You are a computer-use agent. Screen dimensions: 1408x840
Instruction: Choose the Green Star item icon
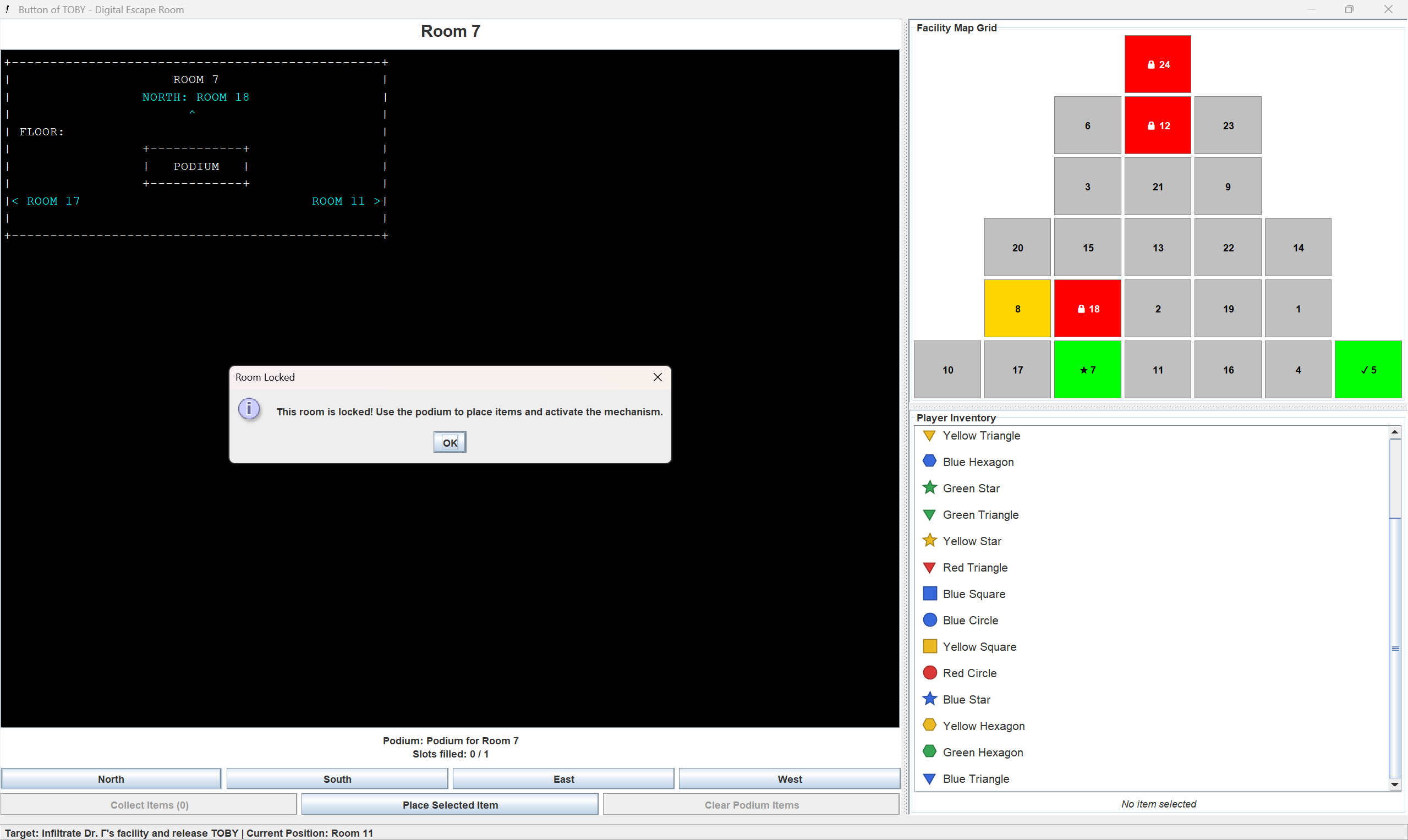[929, 488]
